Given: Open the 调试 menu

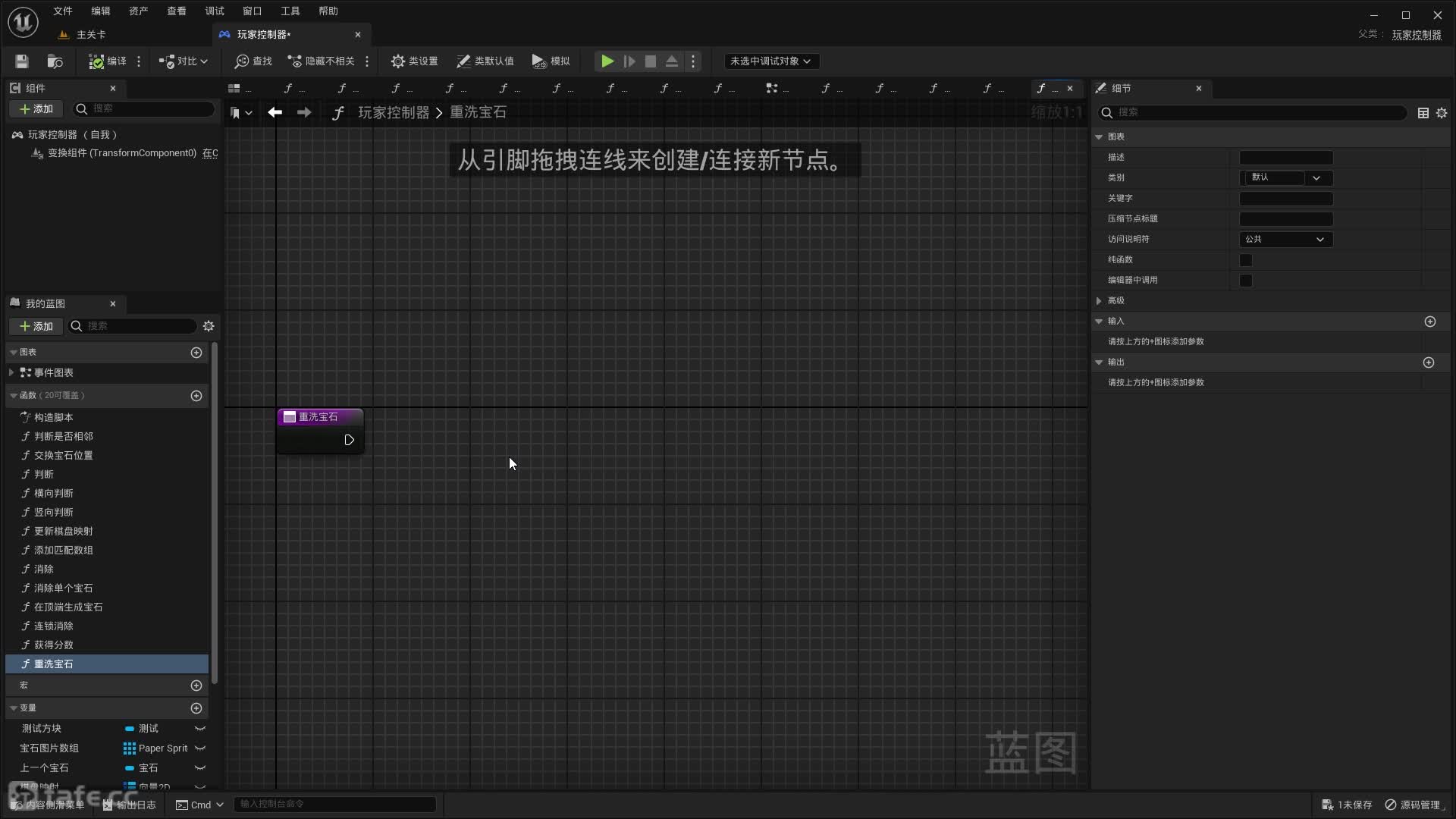Looking at the screenshot, I should point(215,11).
